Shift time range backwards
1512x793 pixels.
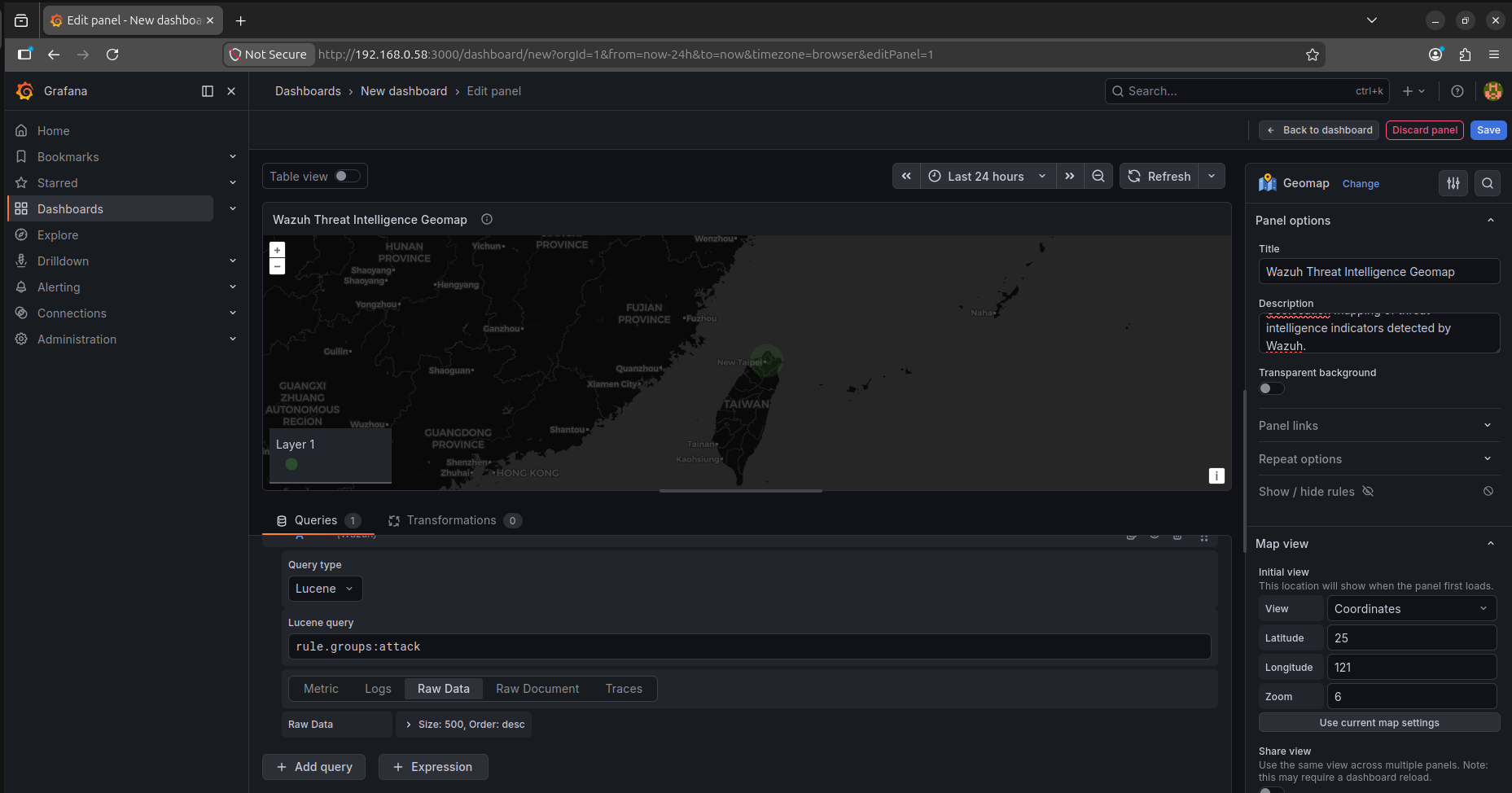[906, 176]
